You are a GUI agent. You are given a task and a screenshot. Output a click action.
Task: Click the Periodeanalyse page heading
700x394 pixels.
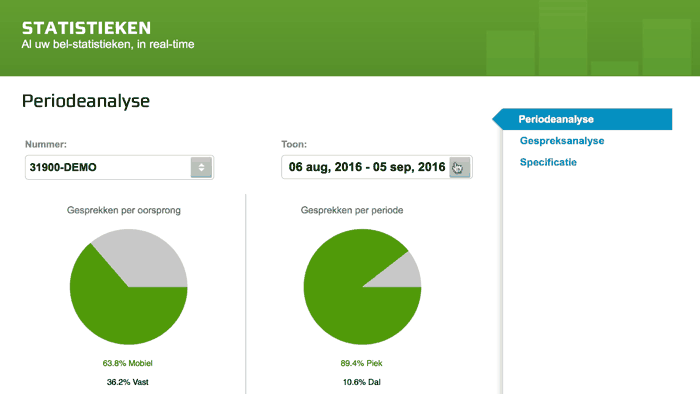[86, 101]
